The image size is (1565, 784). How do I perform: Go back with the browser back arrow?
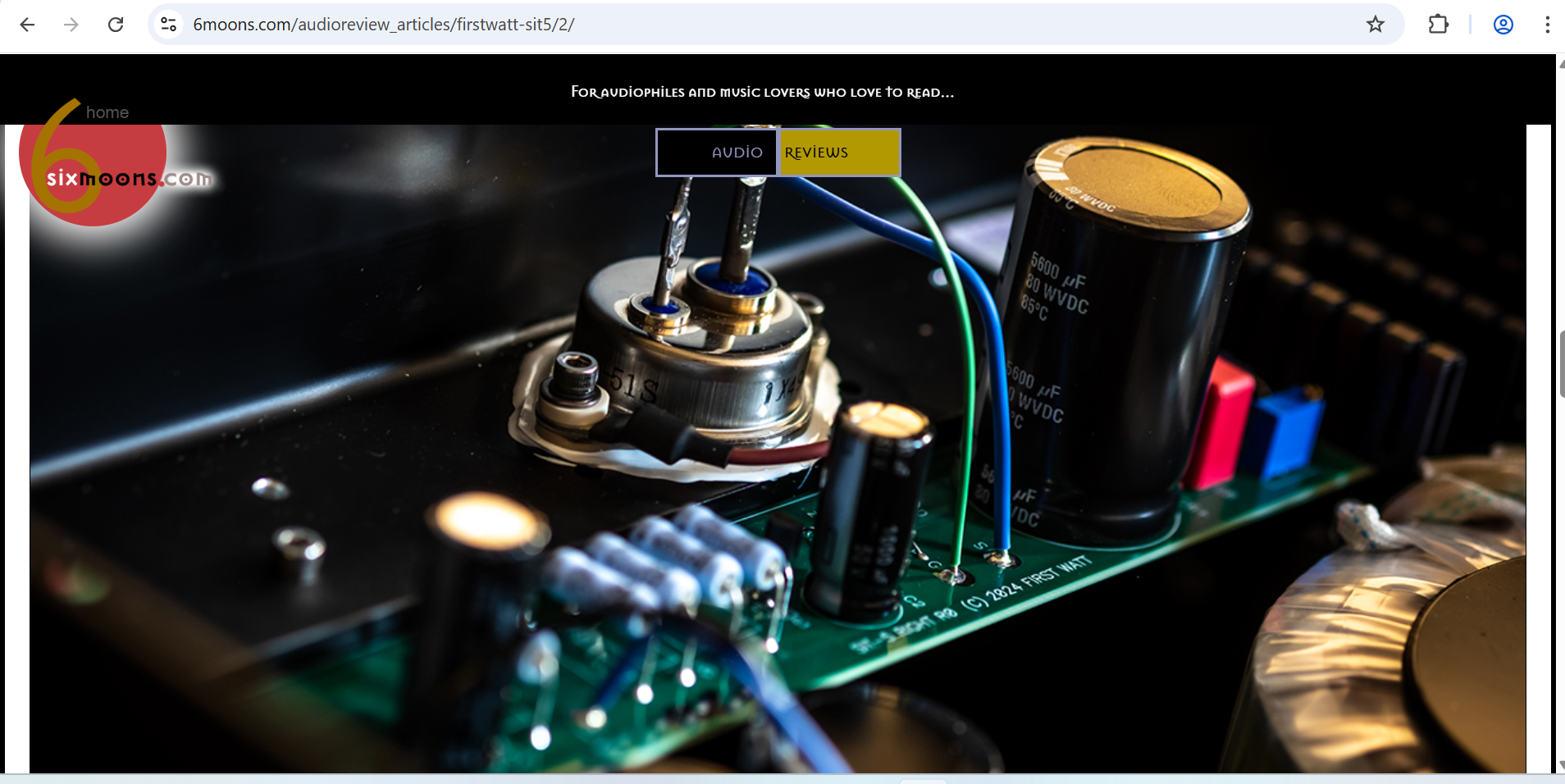tap(27, 25)
